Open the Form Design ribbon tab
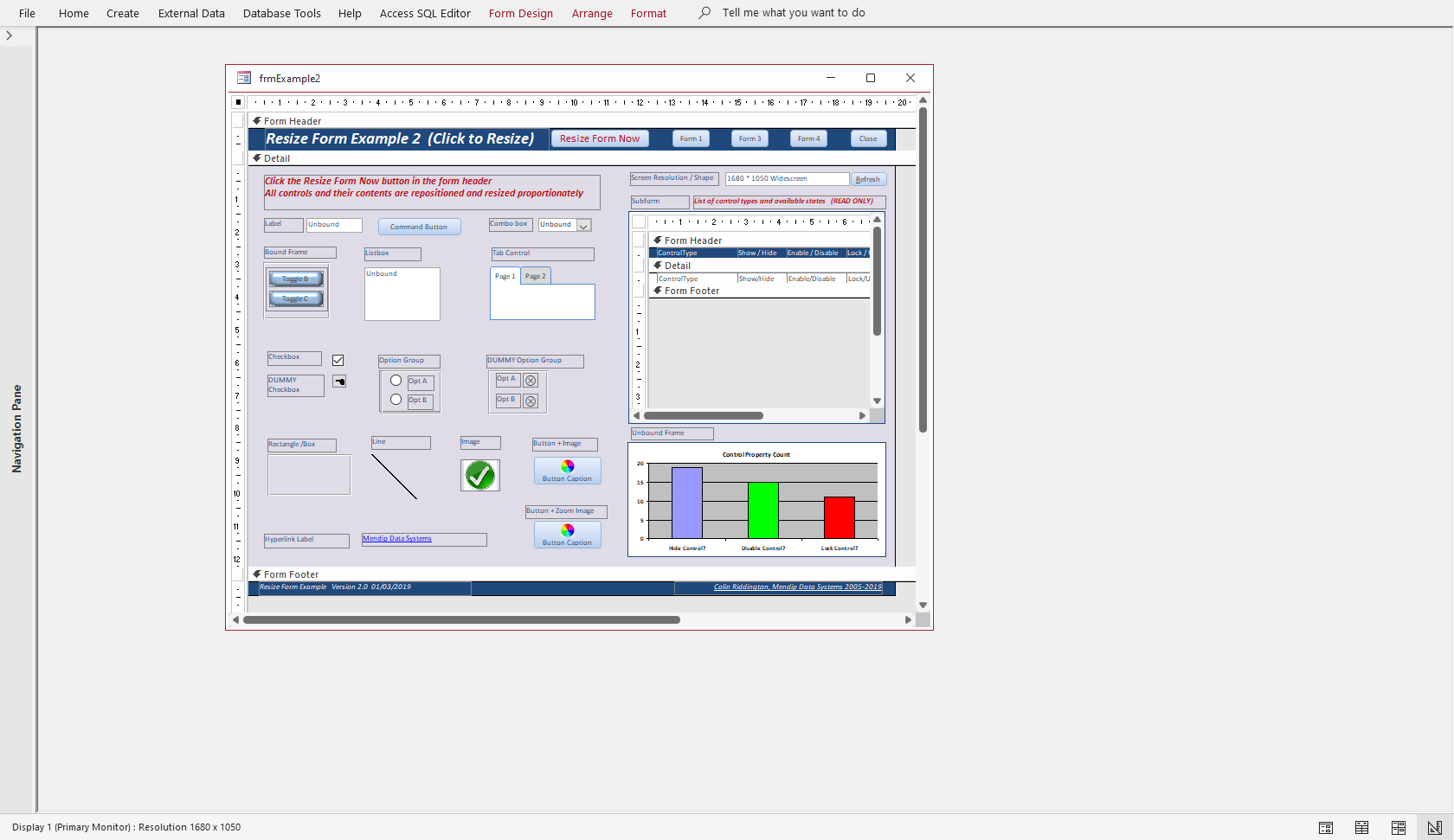Image resolution: width=1454 pixels, height=840 pixels. click(x=520, y=13)
